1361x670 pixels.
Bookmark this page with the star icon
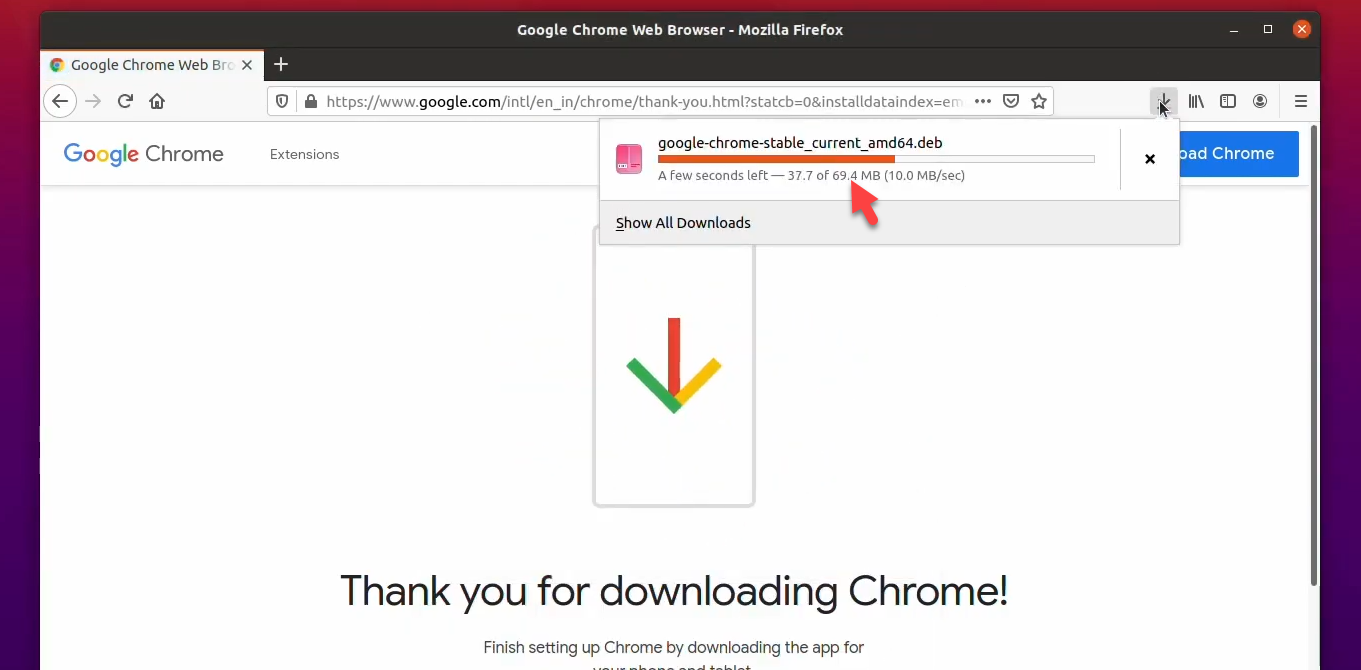pyautogui.click(x=1039, y=101)
